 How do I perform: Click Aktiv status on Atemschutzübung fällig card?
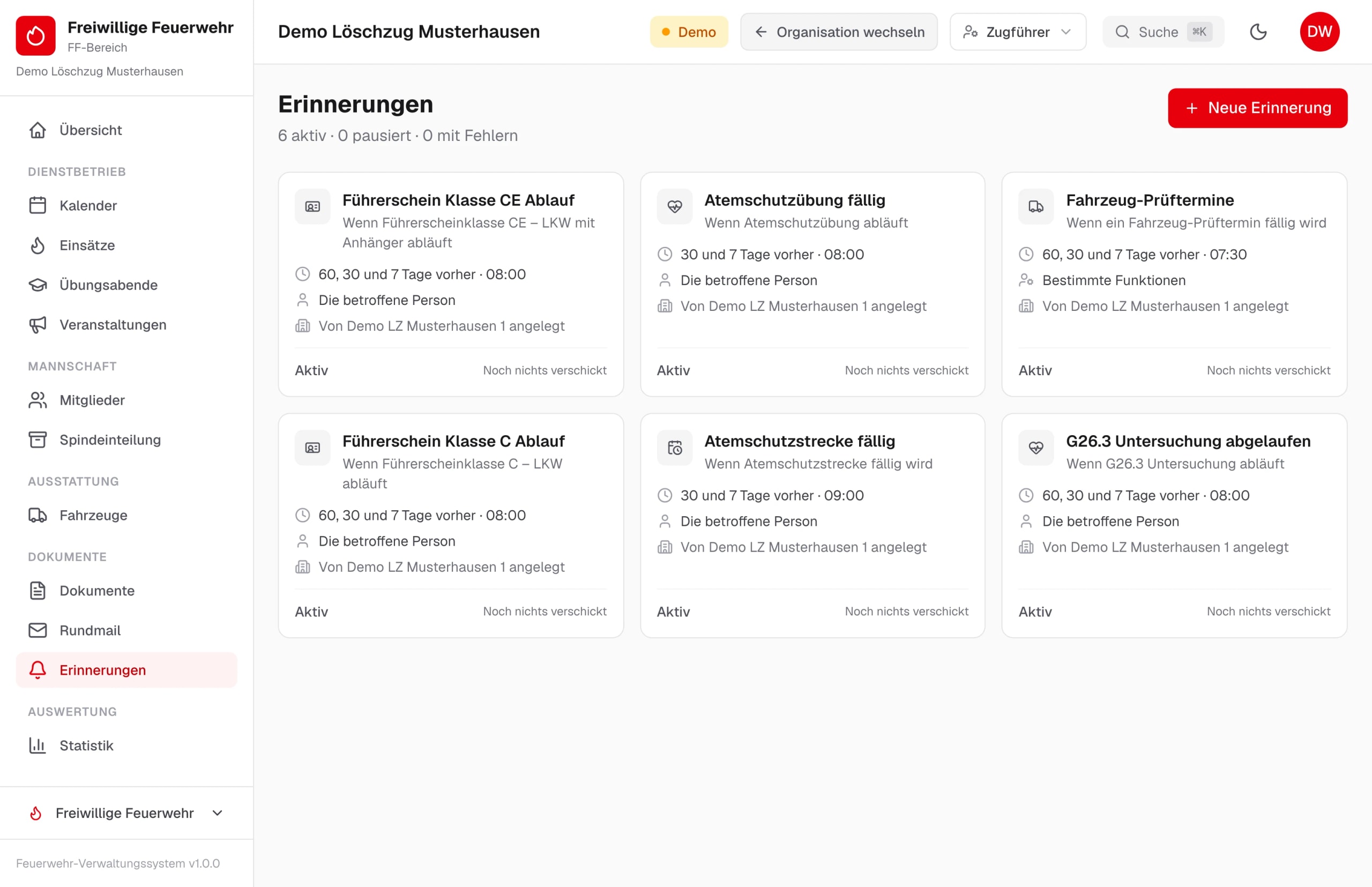pos(673,370)
